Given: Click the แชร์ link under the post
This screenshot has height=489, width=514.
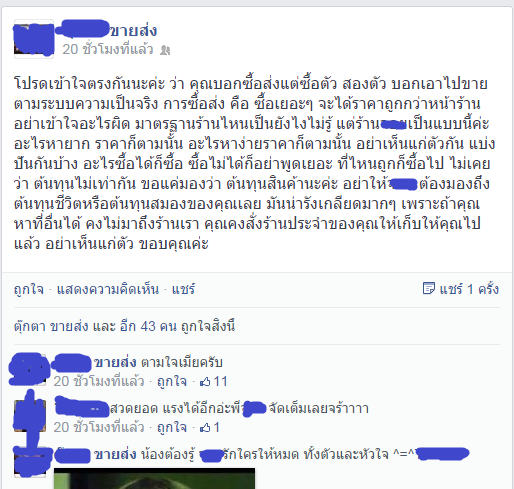Looking at the screenshot, I should (x=183, y=289).
